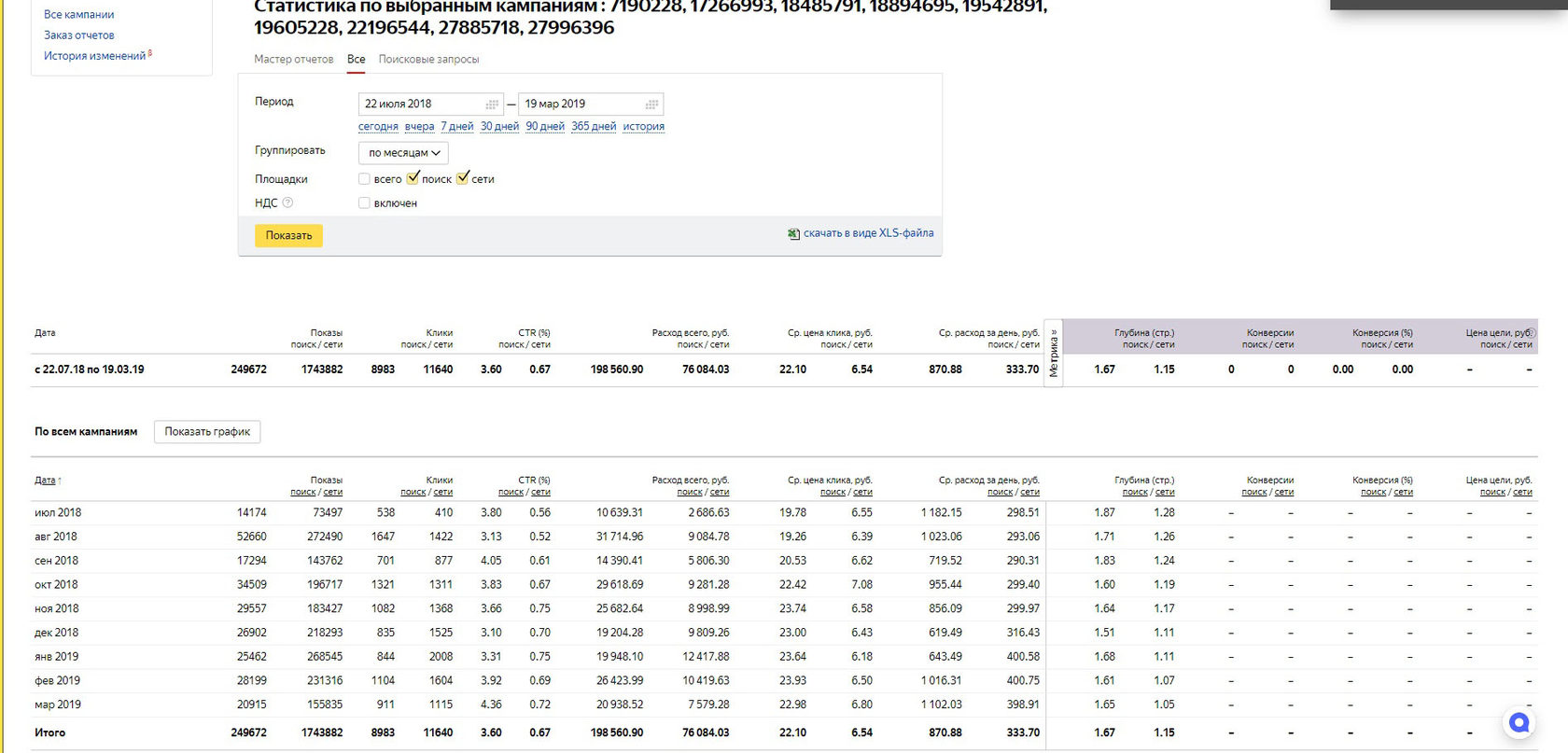Sort by Ср. расход за день поиск, monthly table
Image resolution: width=1568 pixels, height=753 pixels.
tap(1000, 493)
